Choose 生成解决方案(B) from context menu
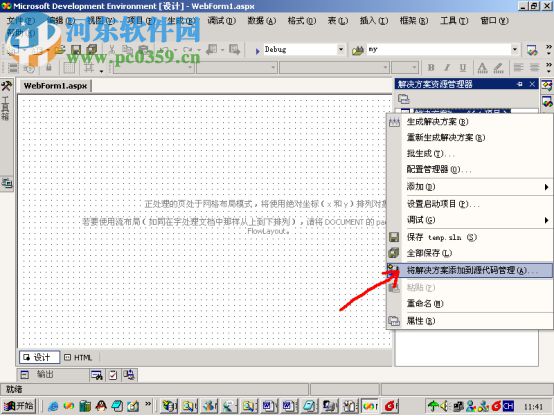Viewport: 554px width, 416px height. [x=470, y=122]
